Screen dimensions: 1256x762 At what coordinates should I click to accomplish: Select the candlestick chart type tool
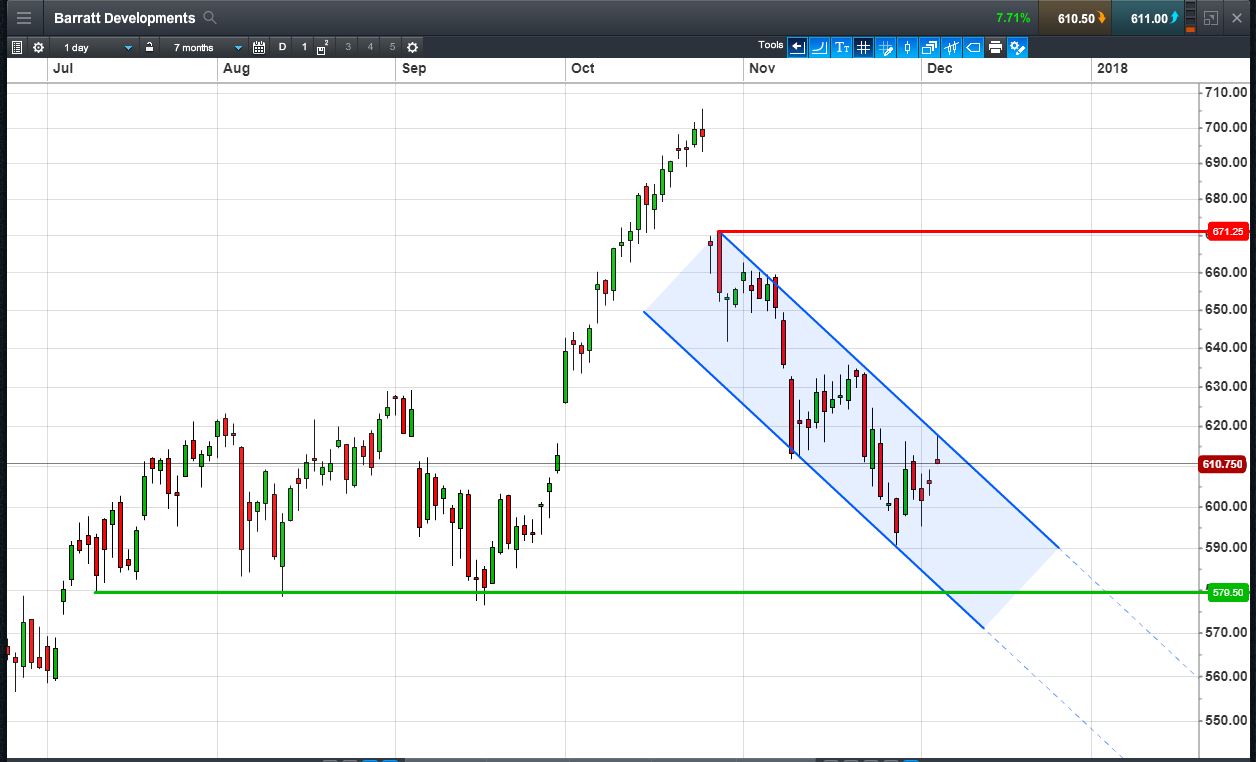point(907,47)
